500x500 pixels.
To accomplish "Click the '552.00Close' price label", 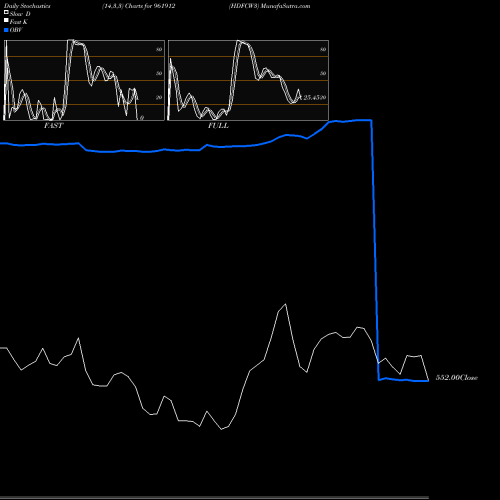I will pyautogui.click(x=457, y=378).
